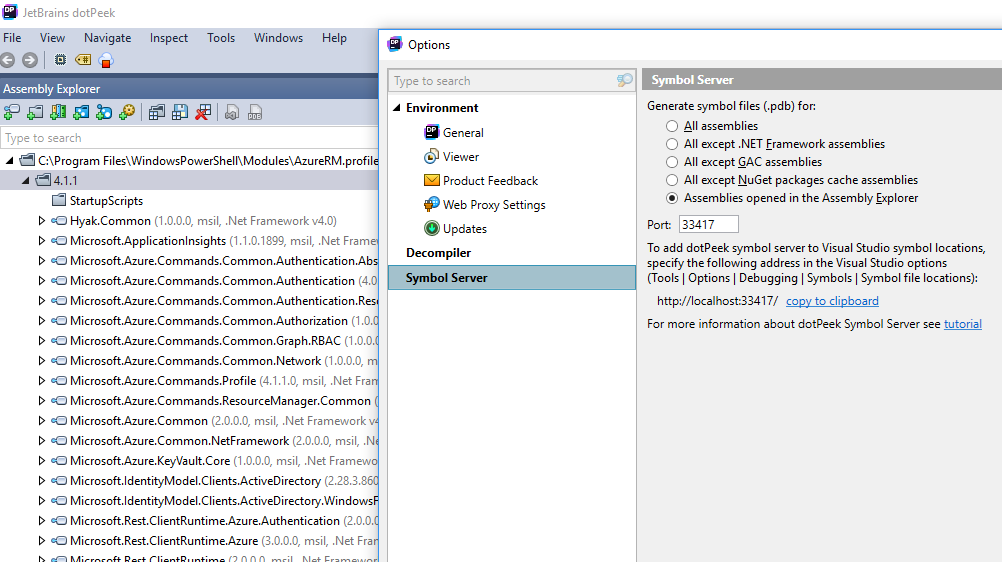Select All except .NET Framework assemblies radio

(x=672, y=144)
